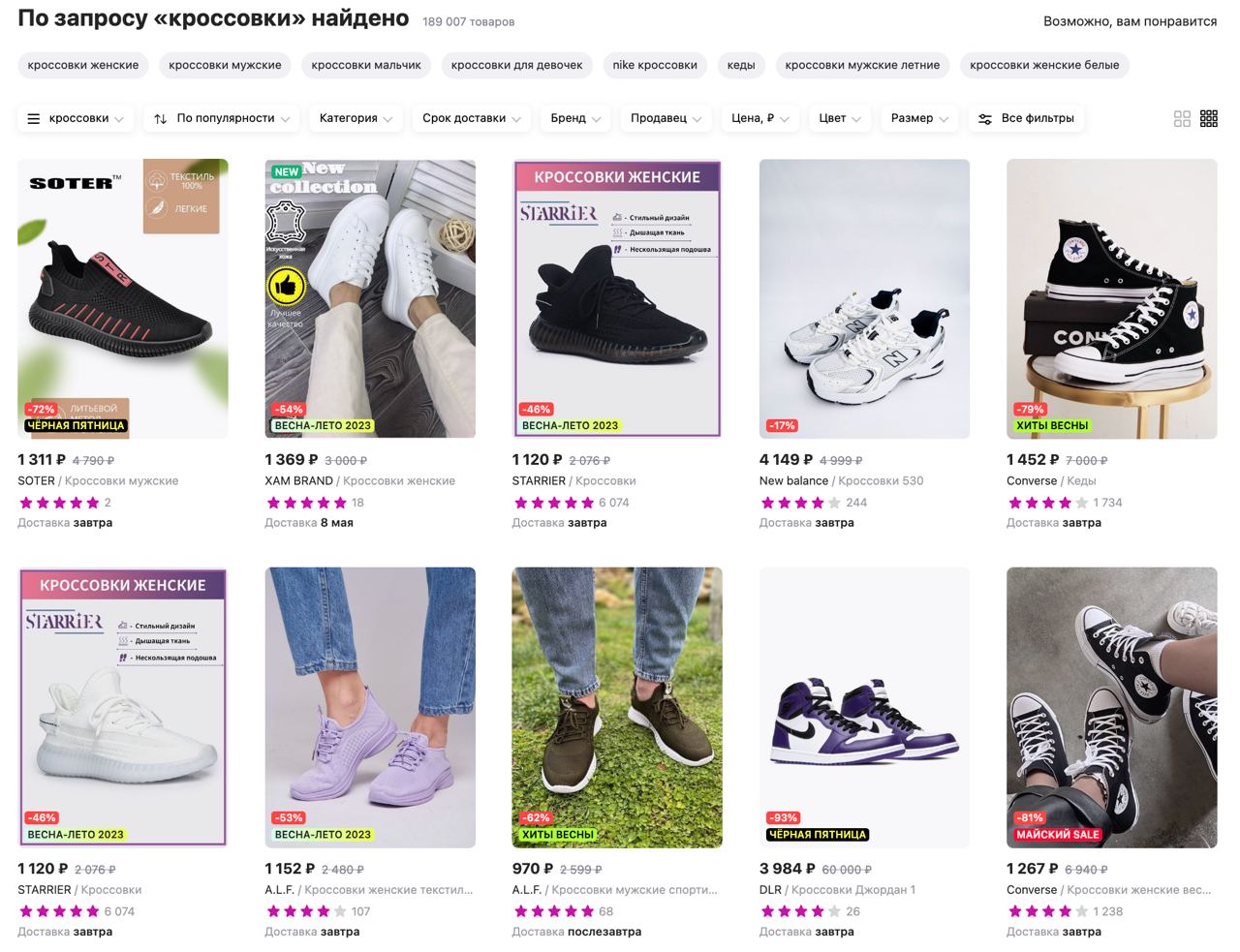Open the Цвет color filter dropdown
This screenshot has width=1240, height=952.
(x=839, y=118)
